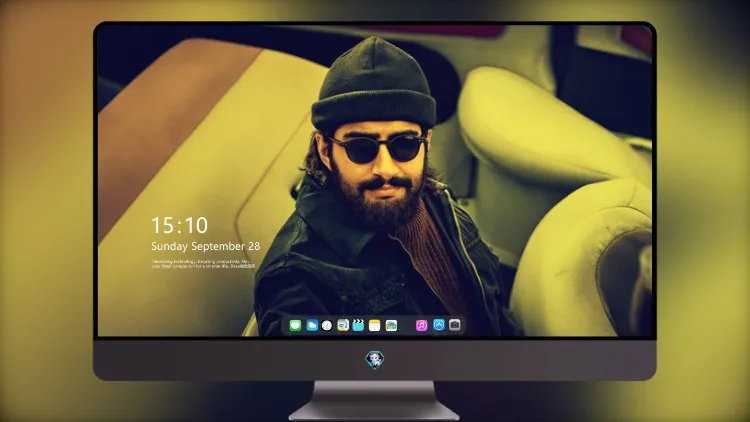Click the 15:10 clock widget

[x=180, y=225]
